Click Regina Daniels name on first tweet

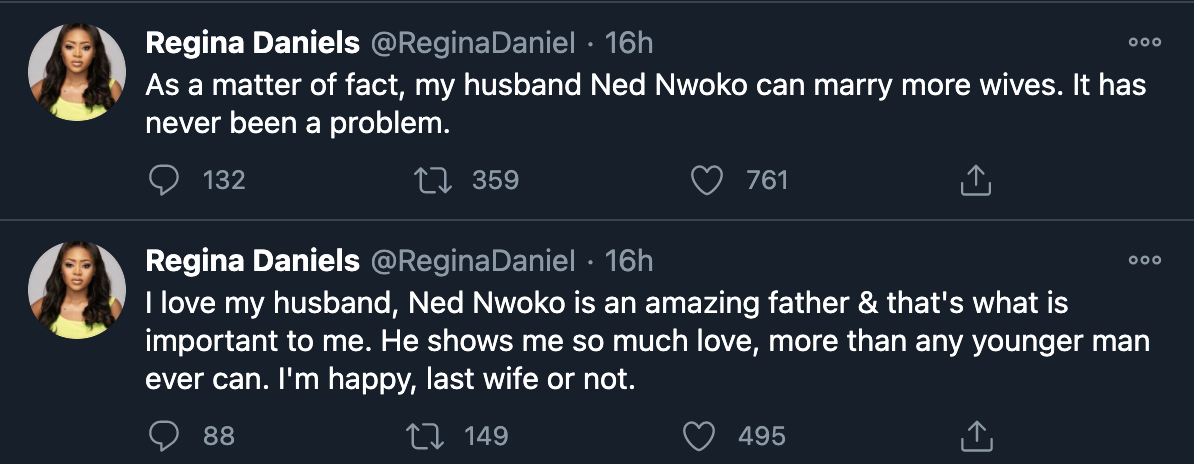coord(252,43)
